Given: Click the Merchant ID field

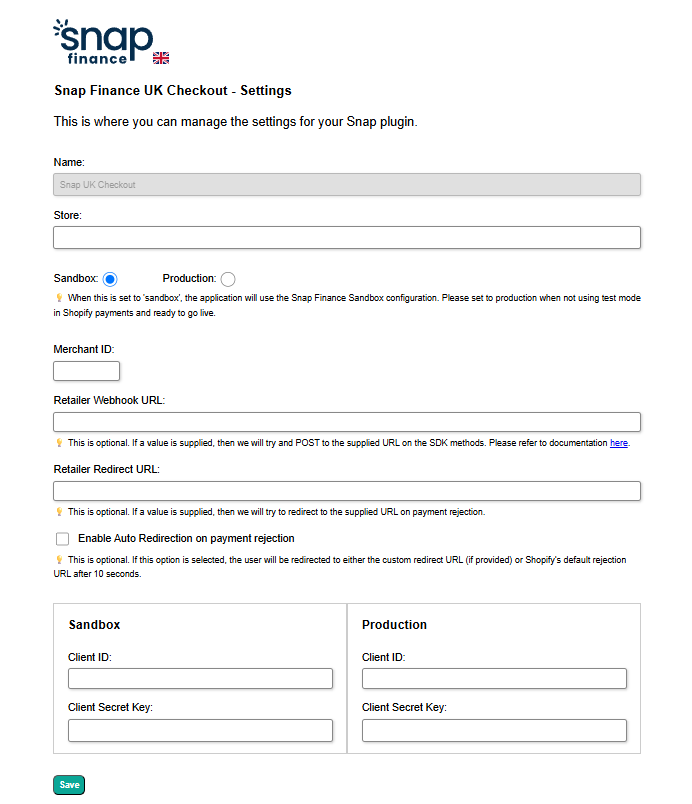Looking at the screenshot, I should click(87, 371).
